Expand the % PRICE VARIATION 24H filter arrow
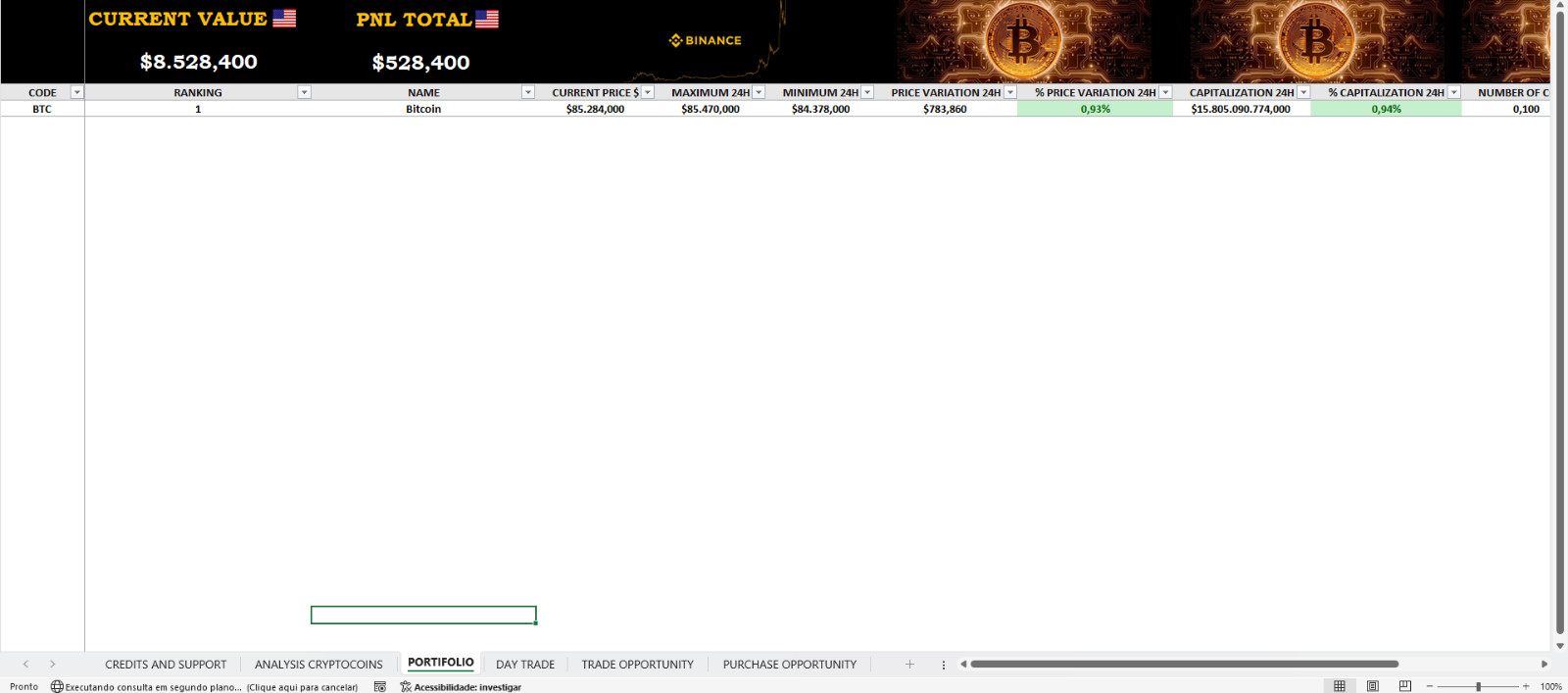 1166,92
